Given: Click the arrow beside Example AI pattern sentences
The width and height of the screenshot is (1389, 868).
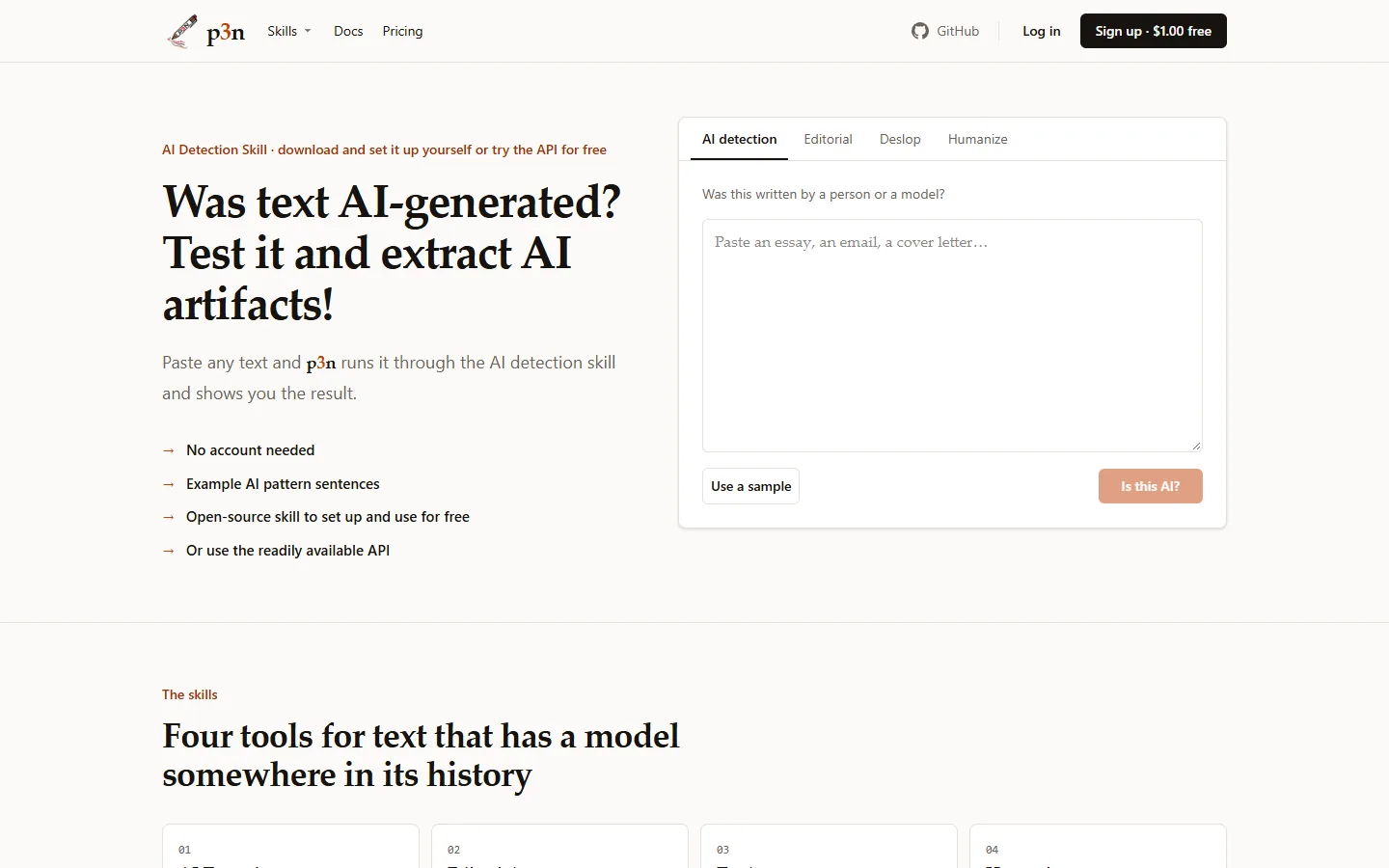Looking at the screenshot, I should pyautogui.click(x=169, y=484).
